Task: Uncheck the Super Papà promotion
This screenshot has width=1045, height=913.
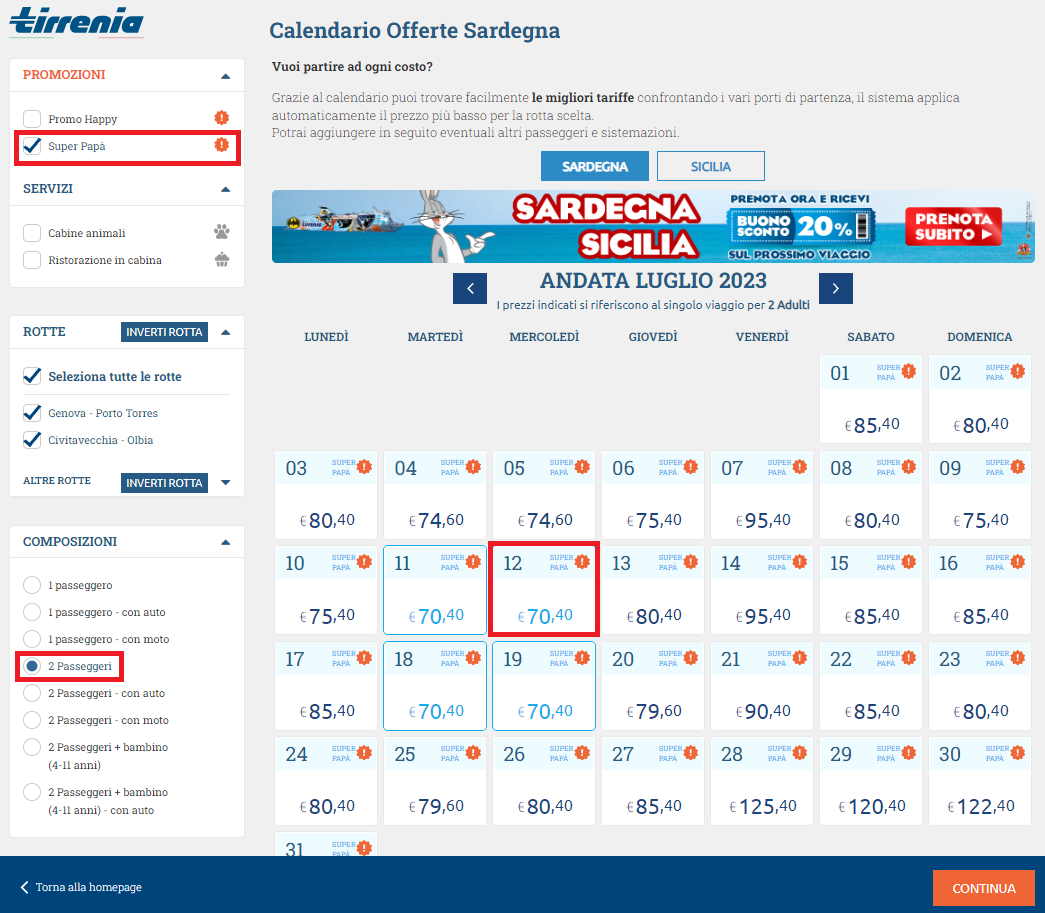Action: point(32,146)
